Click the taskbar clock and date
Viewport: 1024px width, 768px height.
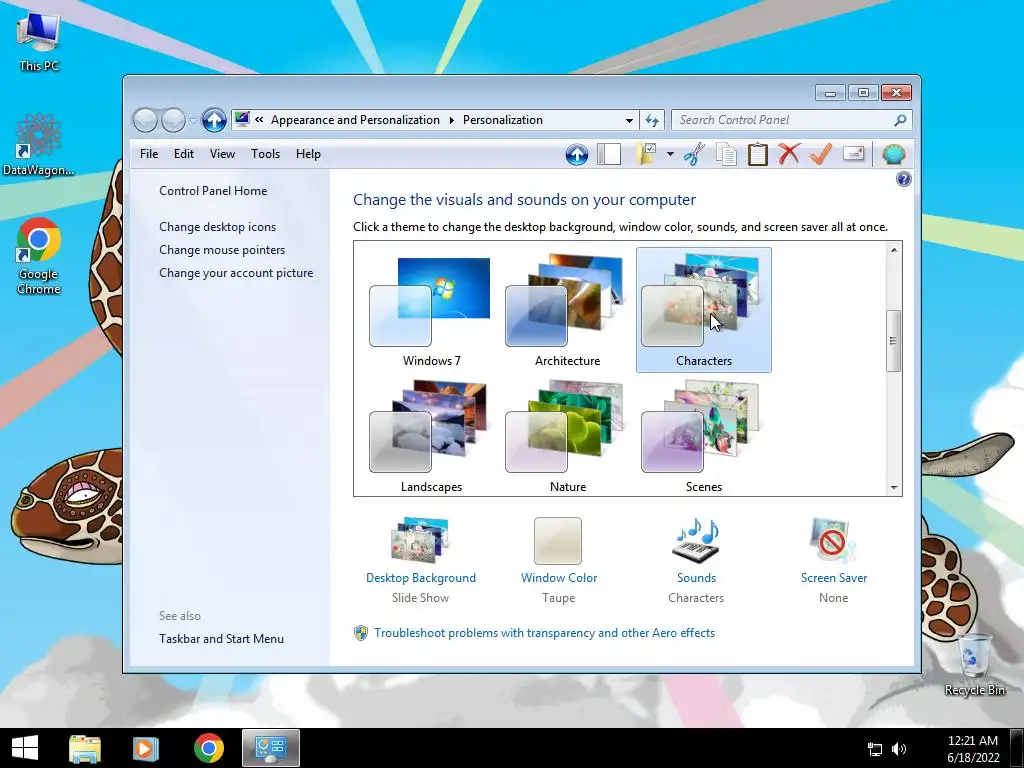point(973,748)
